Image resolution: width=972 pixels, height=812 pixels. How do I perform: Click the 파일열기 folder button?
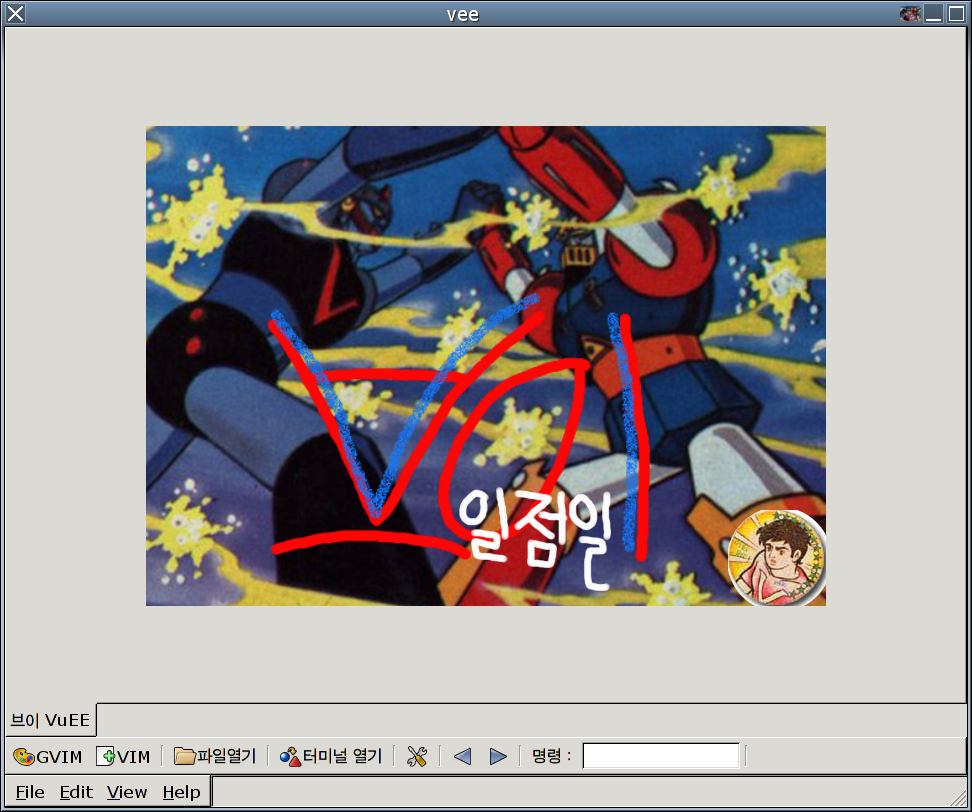click(215, 756)
